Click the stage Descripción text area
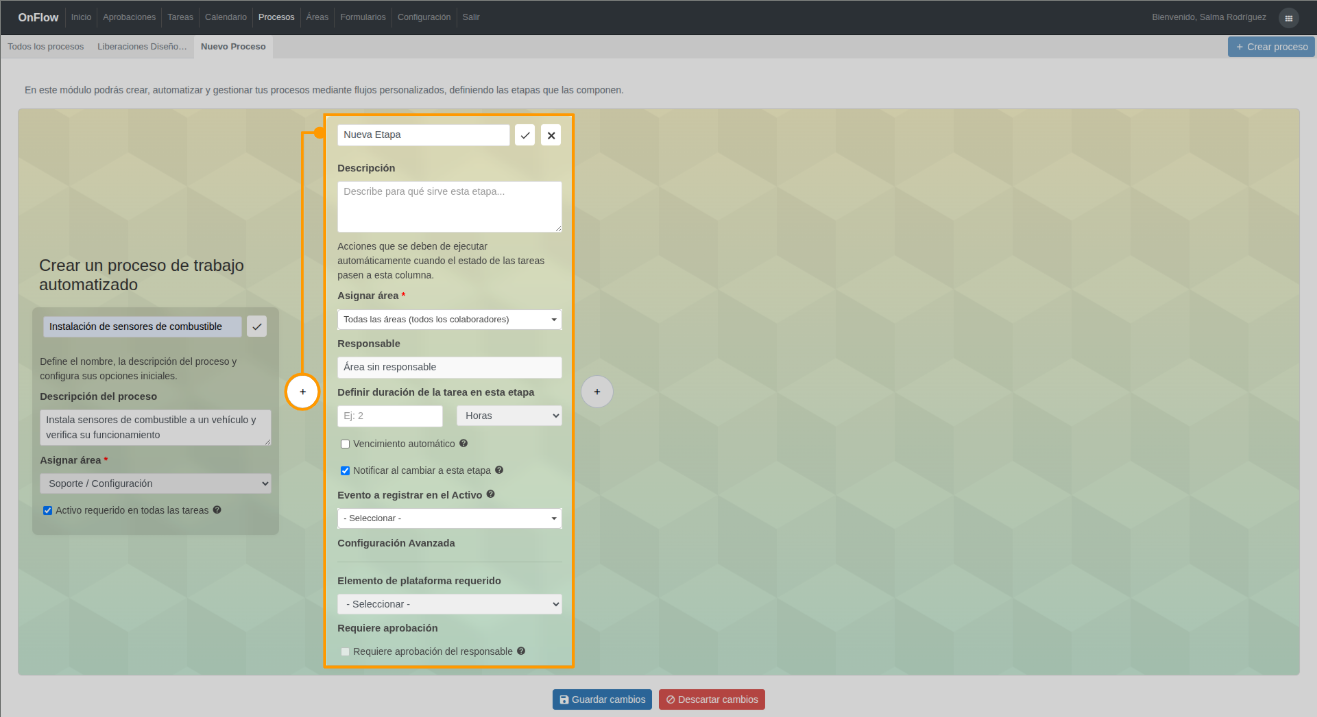Viewport: 1317px width, 717px height. coord(450,207)
